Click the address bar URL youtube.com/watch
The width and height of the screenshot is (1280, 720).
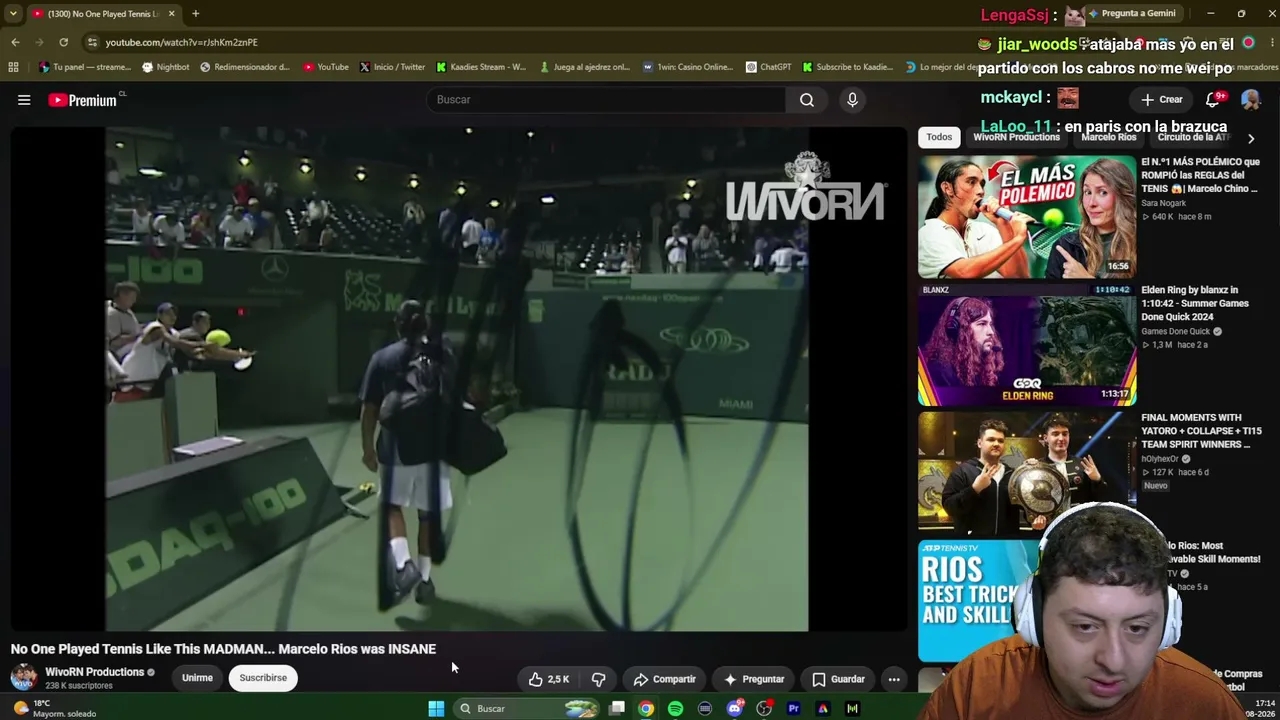tap(182, 42)
